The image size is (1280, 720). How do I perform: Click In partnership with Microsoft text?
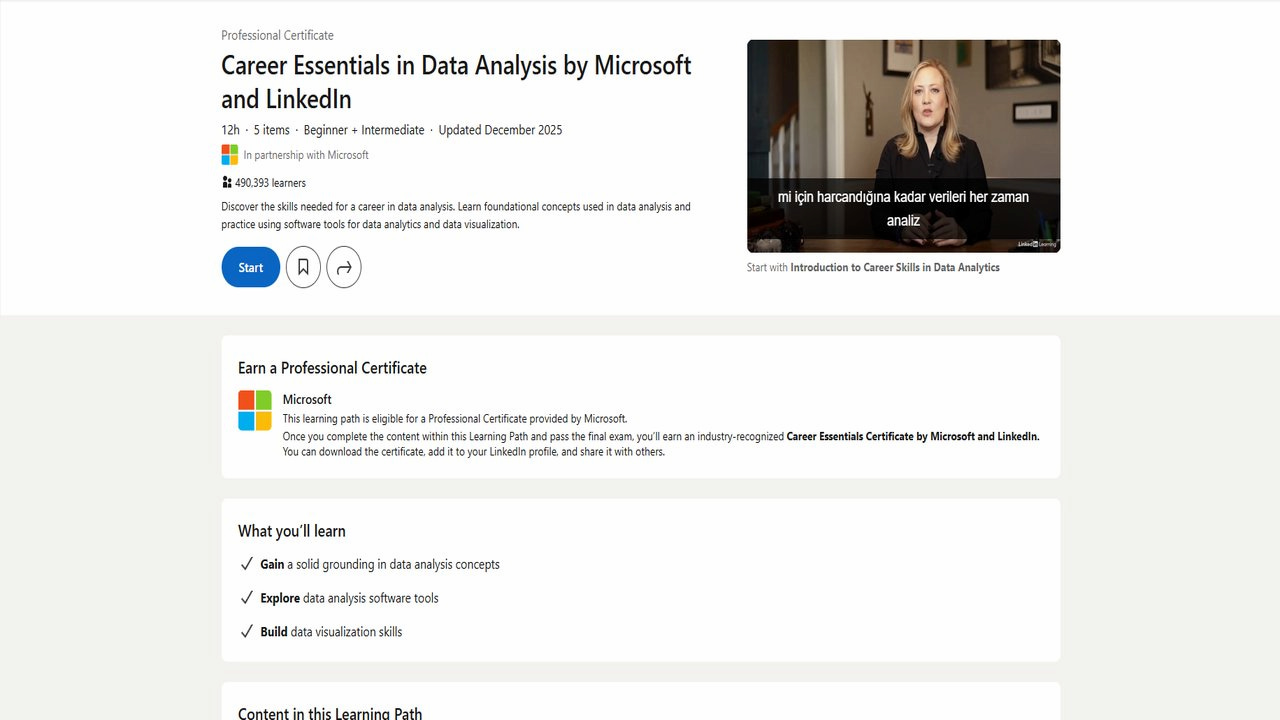point(306,155)
